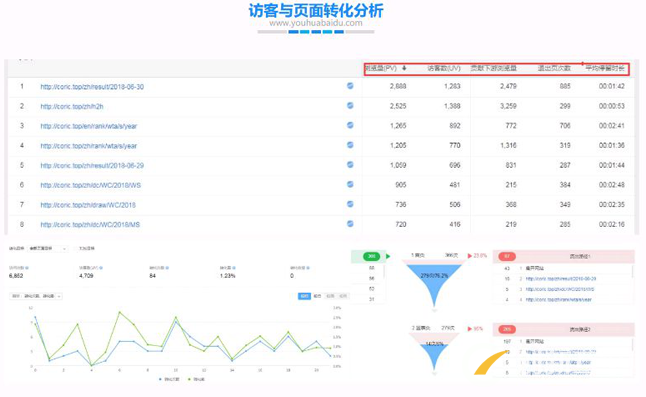Open the chart indicator dropdown above the line chart
Screen dimensions: 646x397
coord(36,296)
